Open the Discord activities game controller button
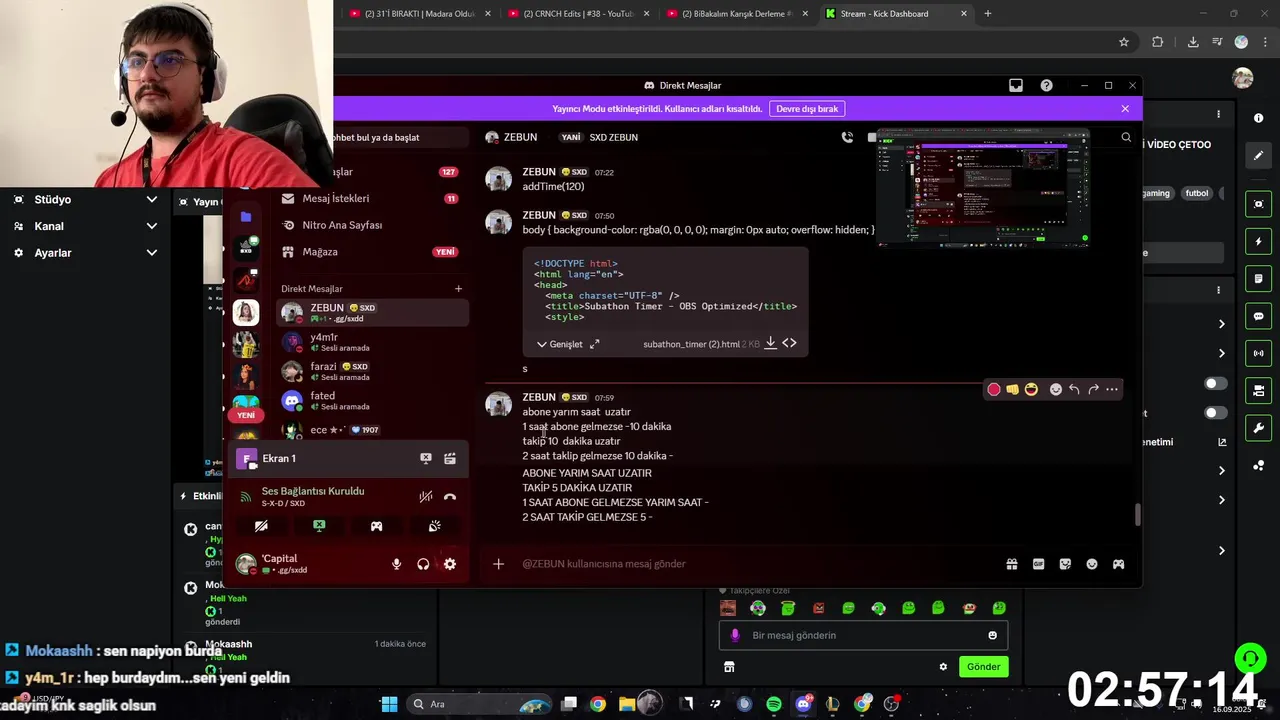The width and height of the screenshot is (1280, 720). click(376, 526)
